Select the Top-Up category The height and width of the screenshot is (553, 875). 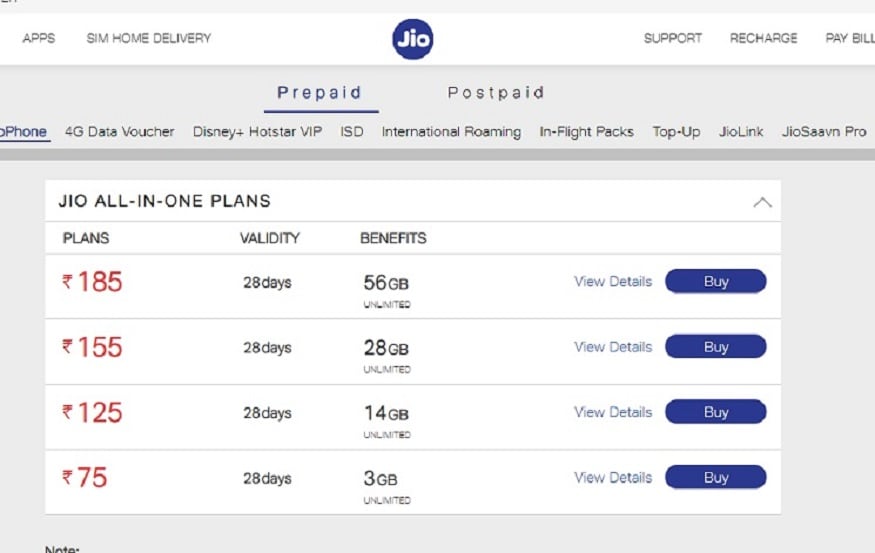(x=676, y=131)
